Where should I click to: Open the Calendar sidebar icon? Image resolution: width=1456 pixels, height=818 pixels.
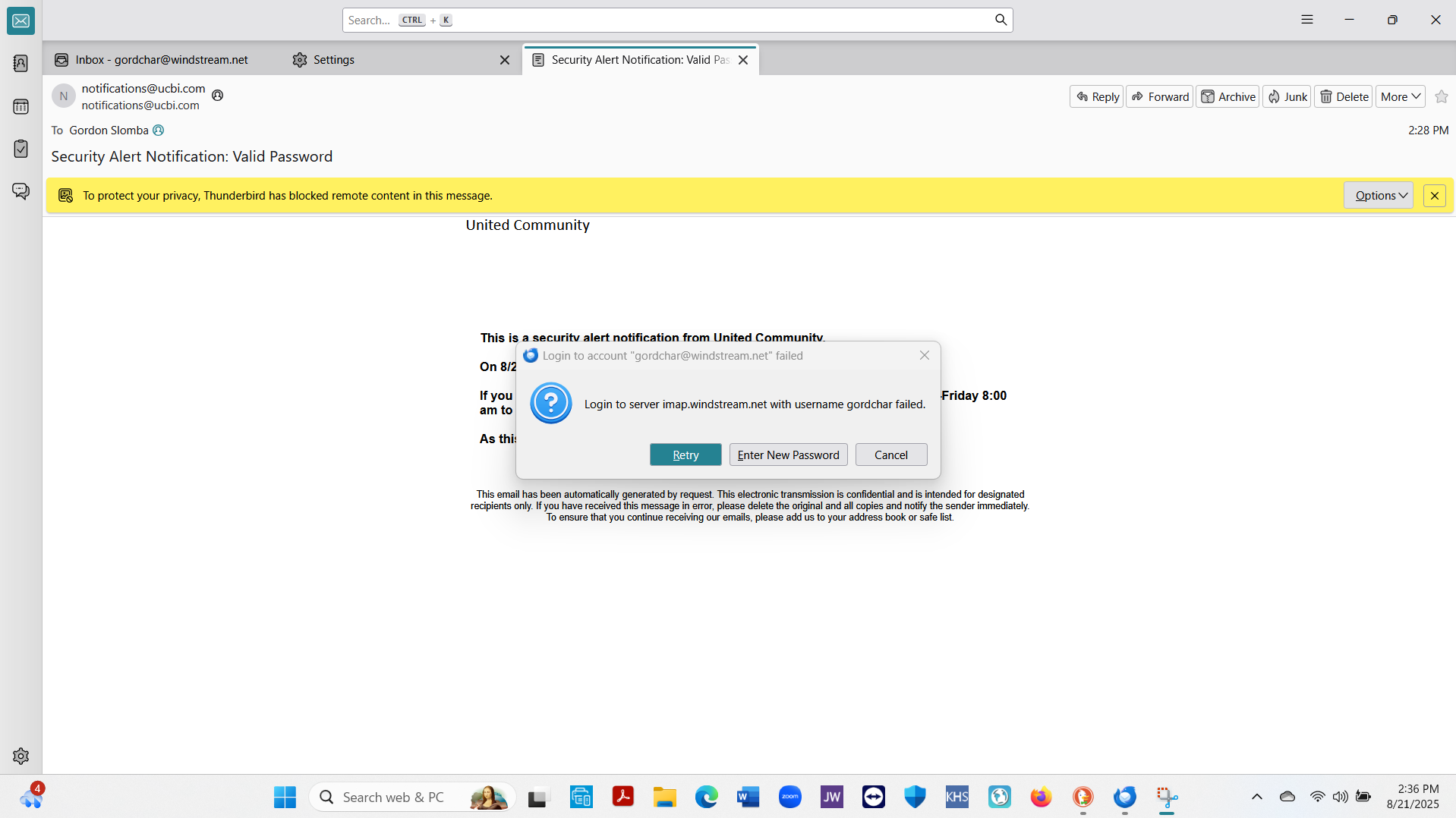click(x=20, y=106)
